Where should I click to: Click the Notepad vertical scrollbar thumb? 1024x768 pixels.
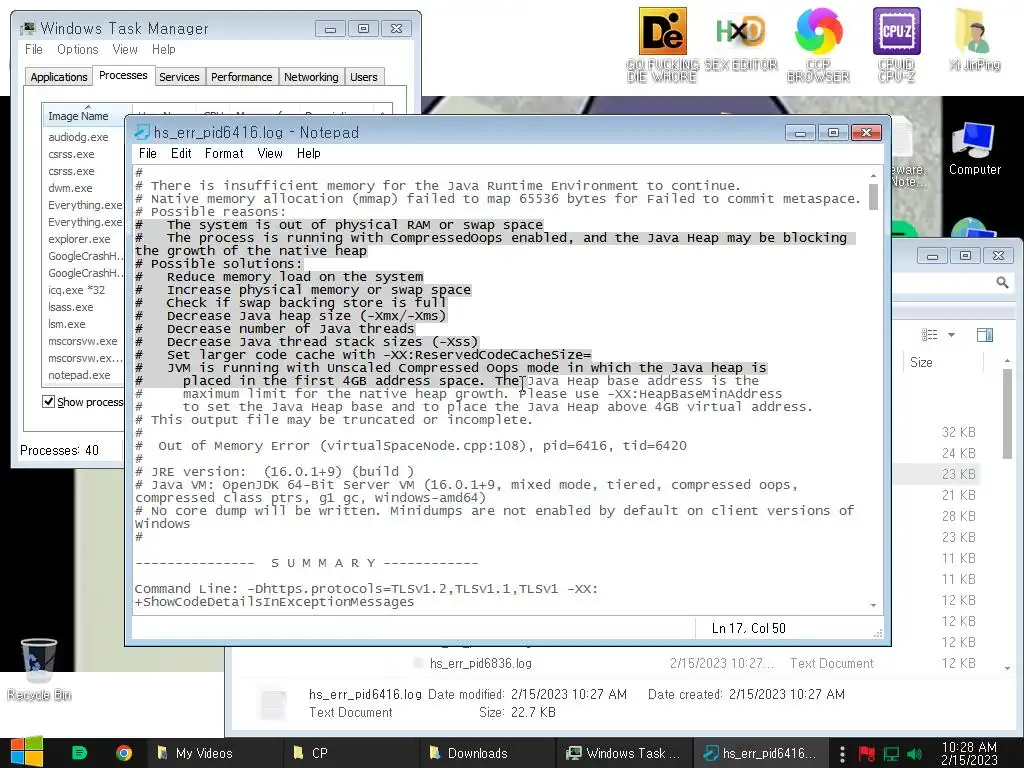coord(873,197)
